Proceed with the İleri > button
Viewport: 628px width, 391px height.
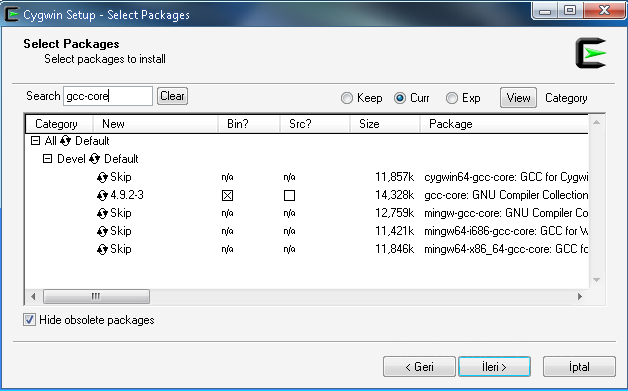point(495,367)
